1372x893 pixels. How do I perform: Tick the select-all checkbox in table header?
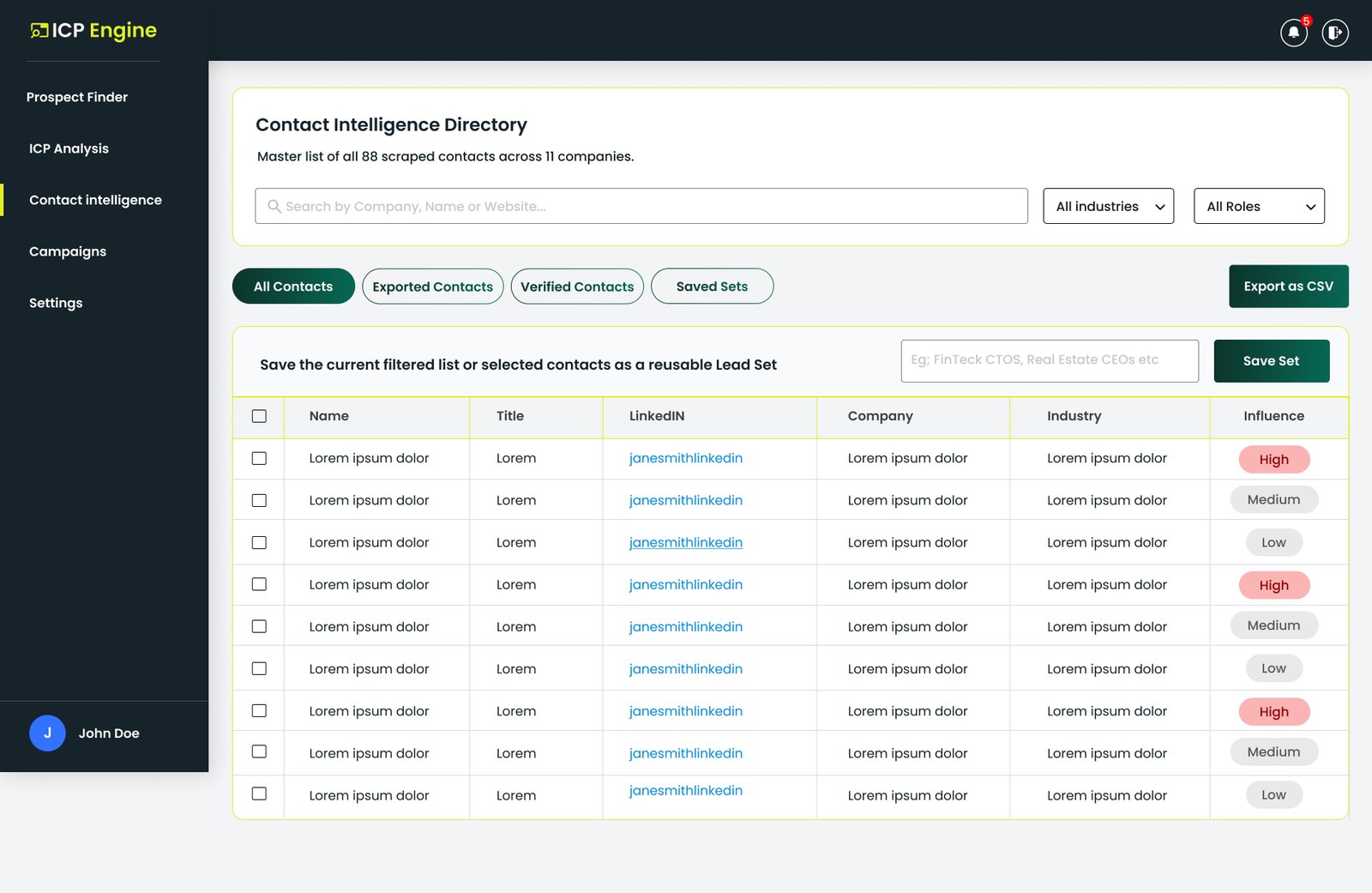click(x=259, y=416)
